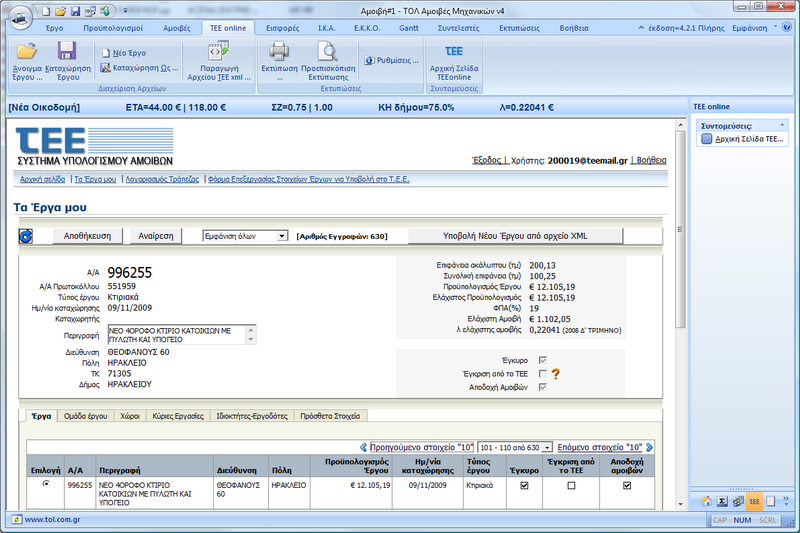This screenshot has width=800, height=533.
Task: Click the Λογαριασμός Τράπεζας link
Action: tap(162, 179)
